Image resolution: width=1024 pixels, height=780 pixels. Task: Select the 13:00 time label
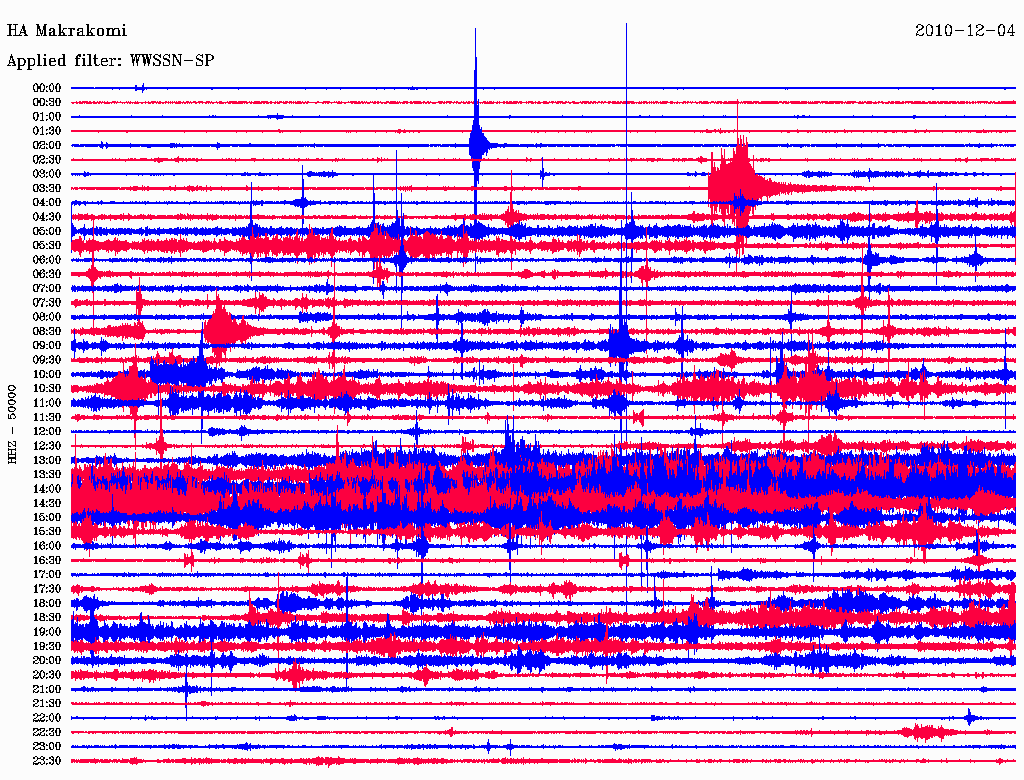point(47,460)
